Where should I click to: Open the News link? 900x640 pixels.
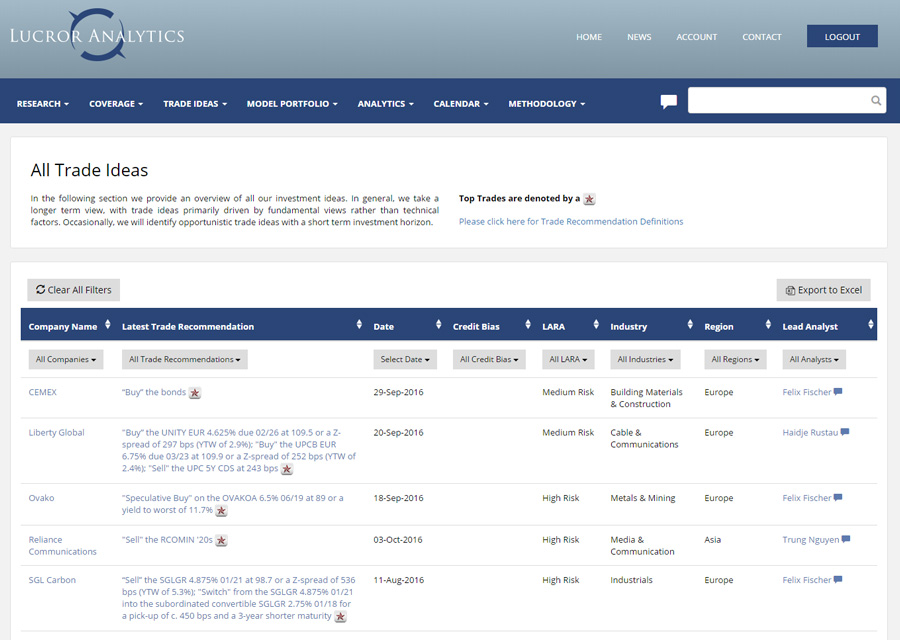pyautogui.click(x=639, y=37)
